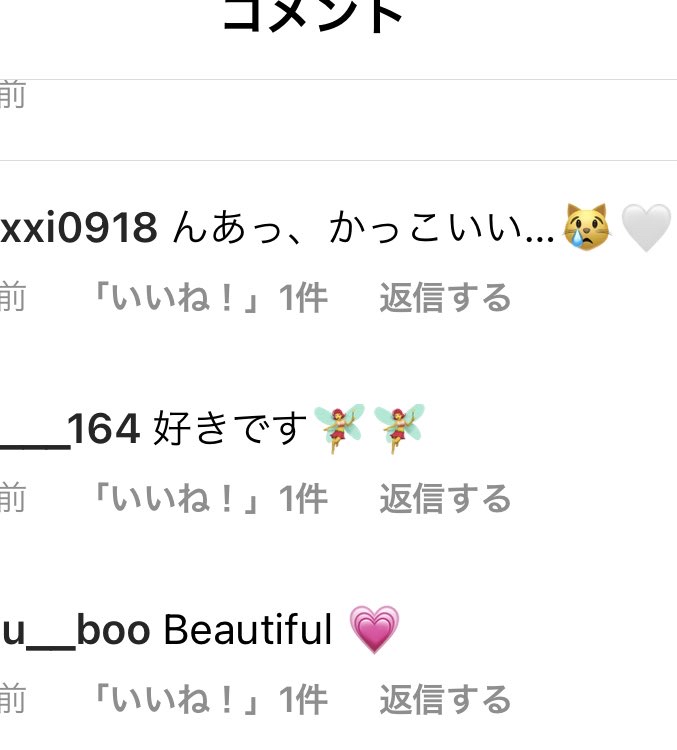The image size is (677, 750).
Task: View 「いいね！」1件 likes on Beautiful comment
Action: (210, 699)
